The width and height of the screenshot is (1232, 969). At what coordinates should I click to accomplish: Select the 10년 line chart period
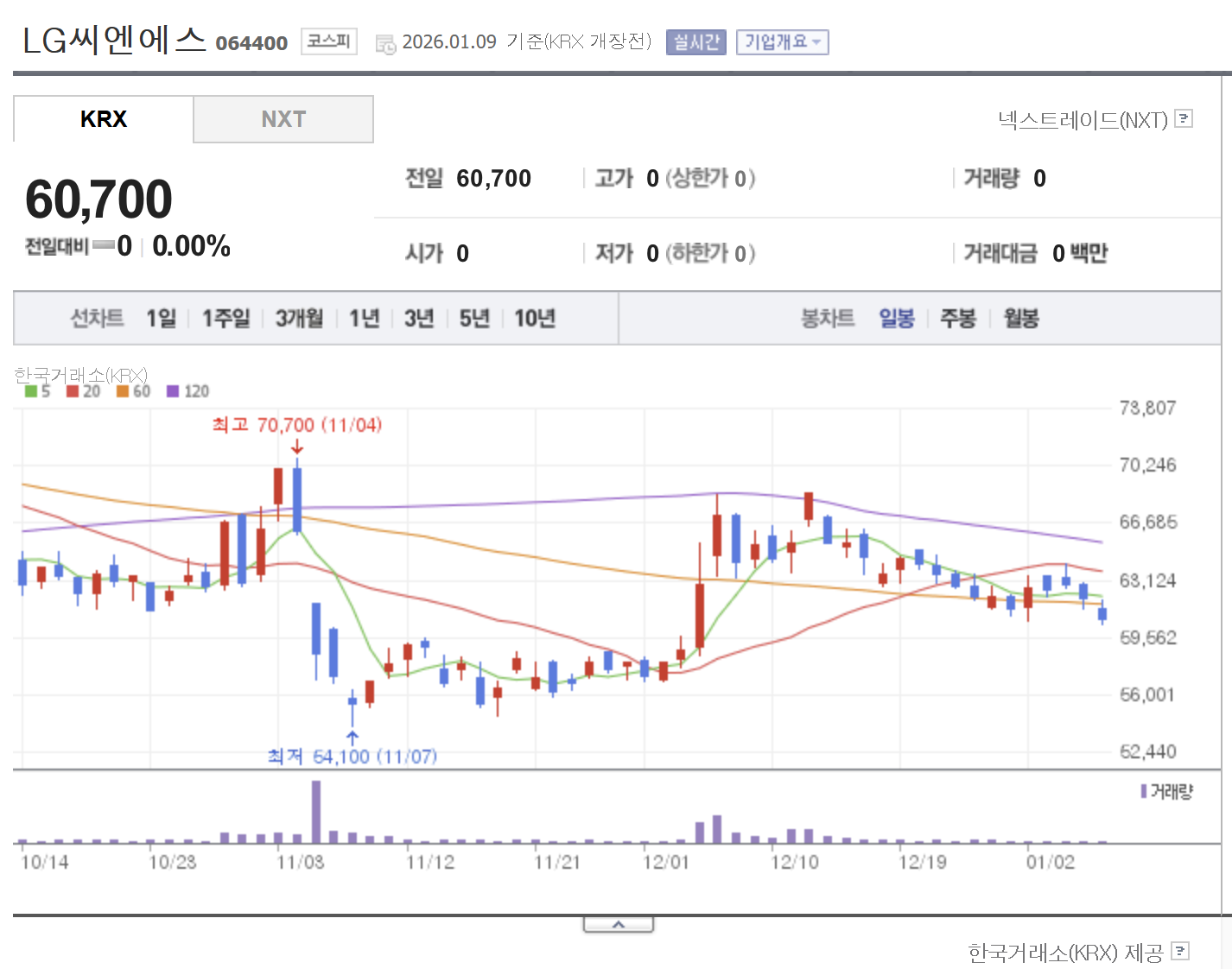click(535, 319)
